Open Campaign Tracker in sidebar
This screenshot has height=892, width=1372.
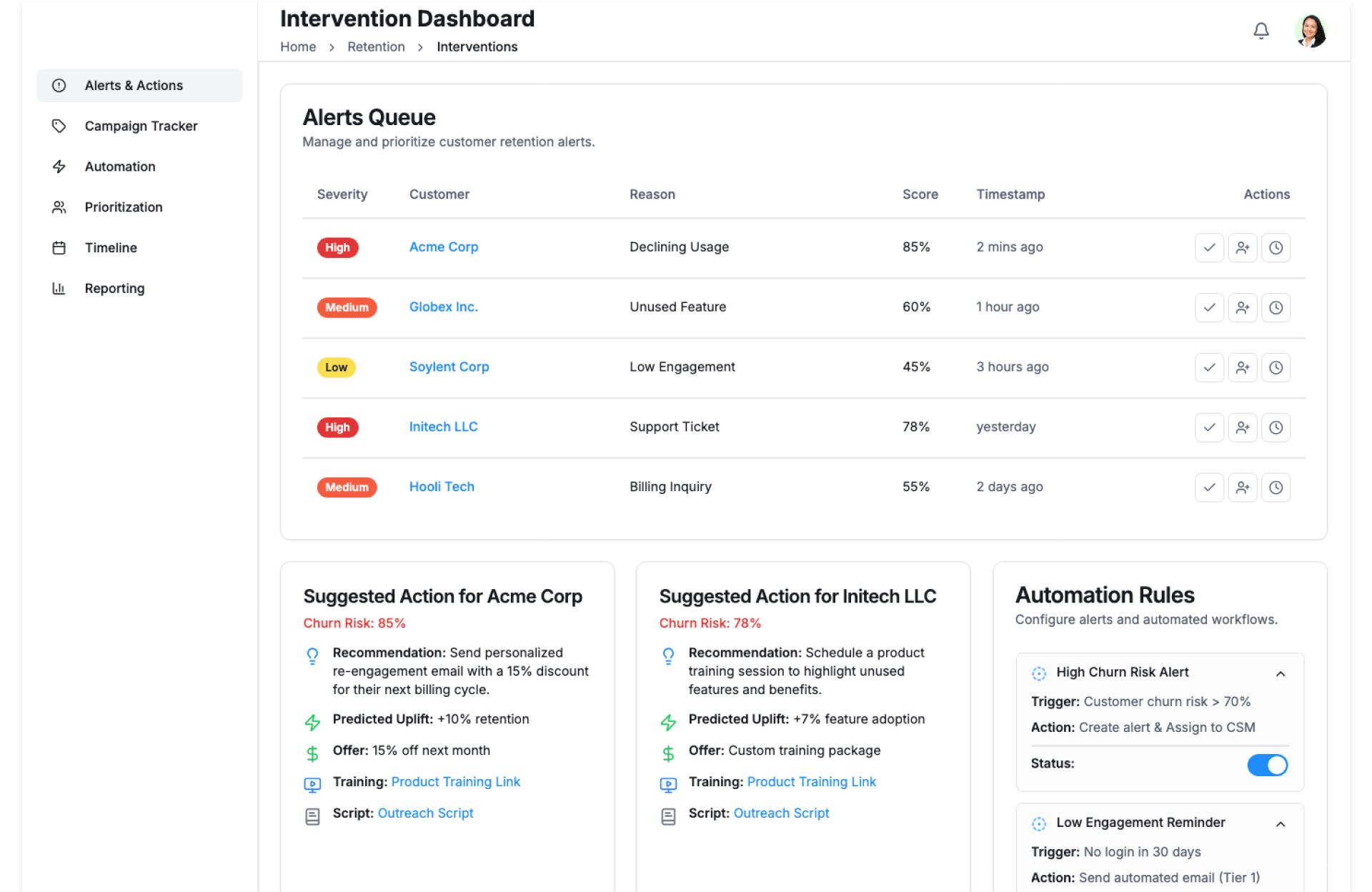(x=141, y=126)
